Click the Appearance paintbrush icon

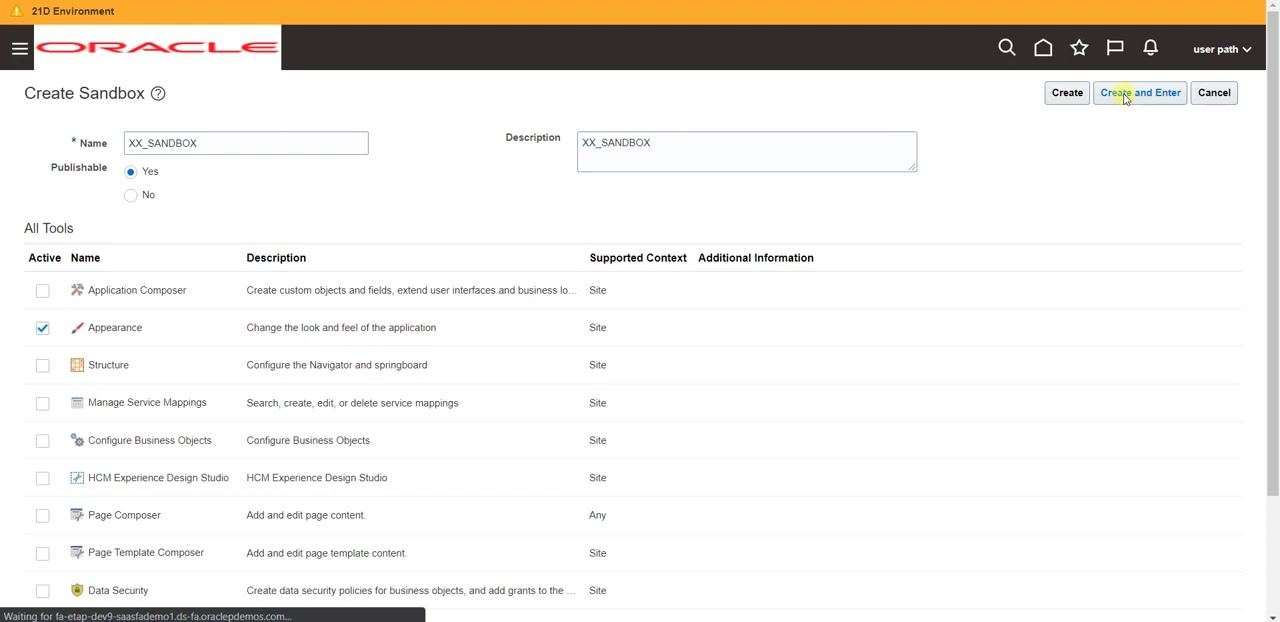pos(77,328)
